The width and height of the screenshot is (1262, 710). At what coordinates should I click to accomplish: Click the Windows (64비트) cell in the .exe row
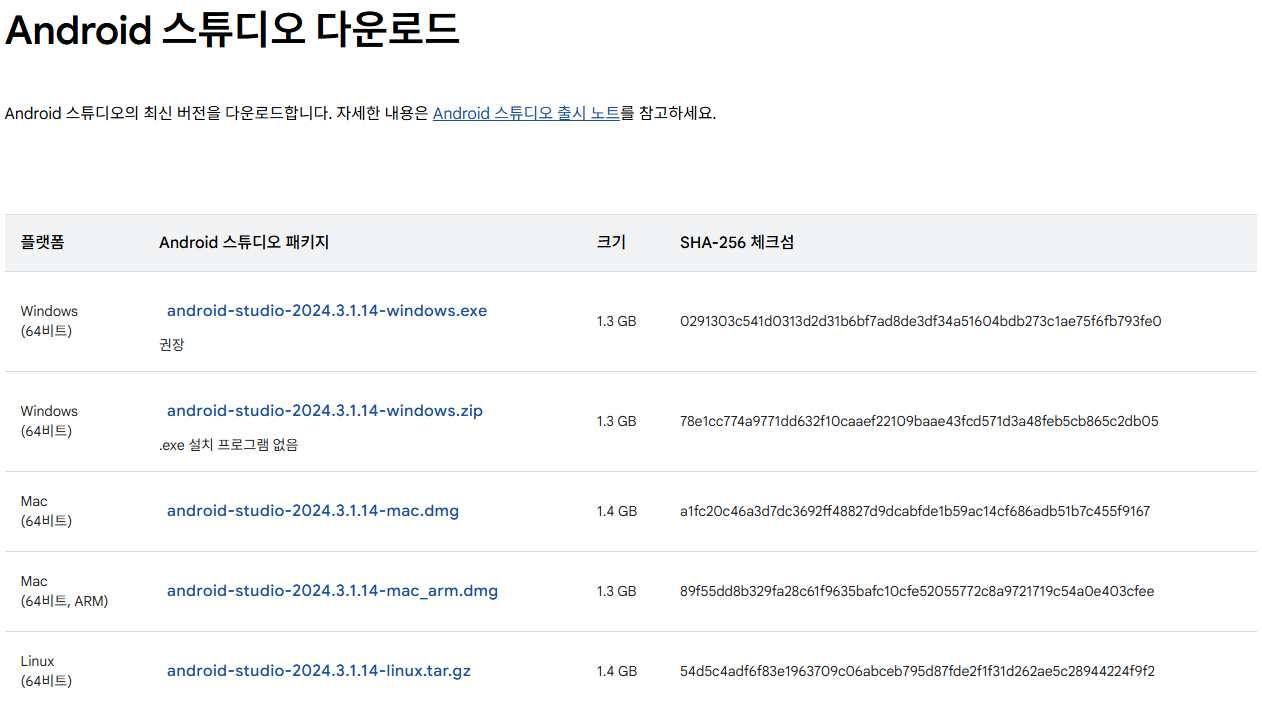[x=49, y=321]
